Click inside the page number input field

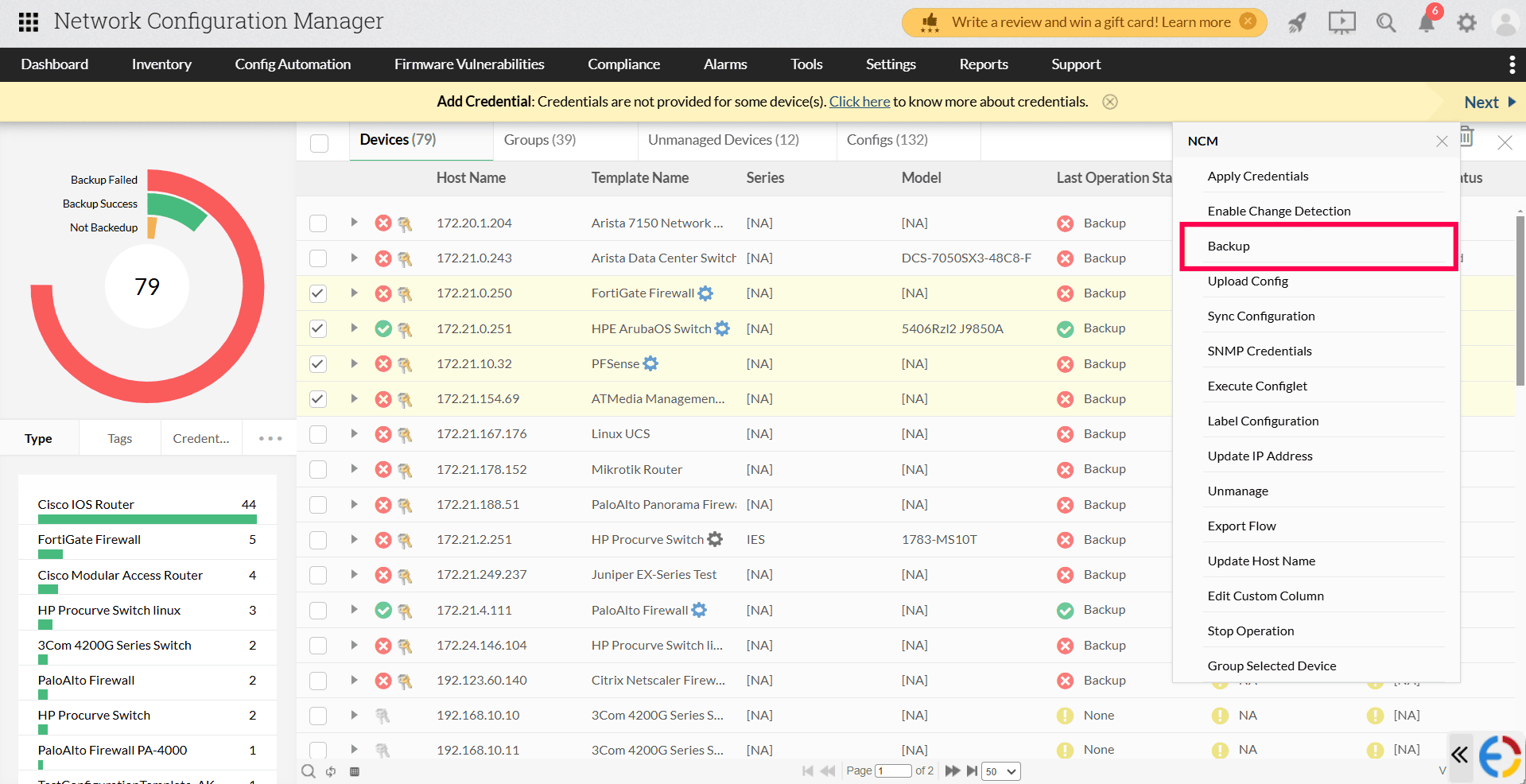pyautogui.click(x=892, y=770)
